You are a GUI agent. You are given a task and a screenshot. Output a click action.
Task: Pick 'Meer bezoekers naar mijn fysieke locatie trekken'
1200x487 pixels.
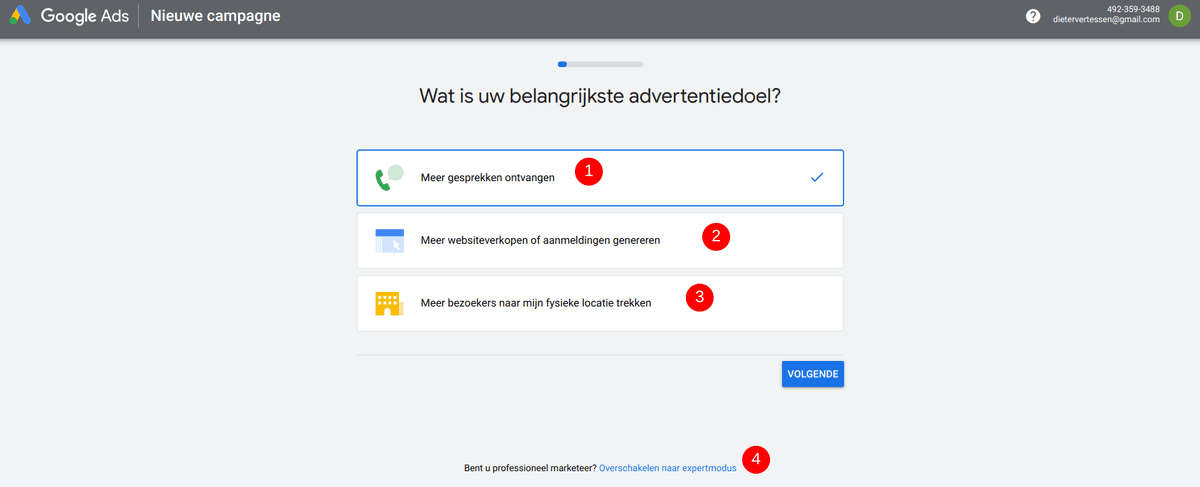(x=600, y=303)
